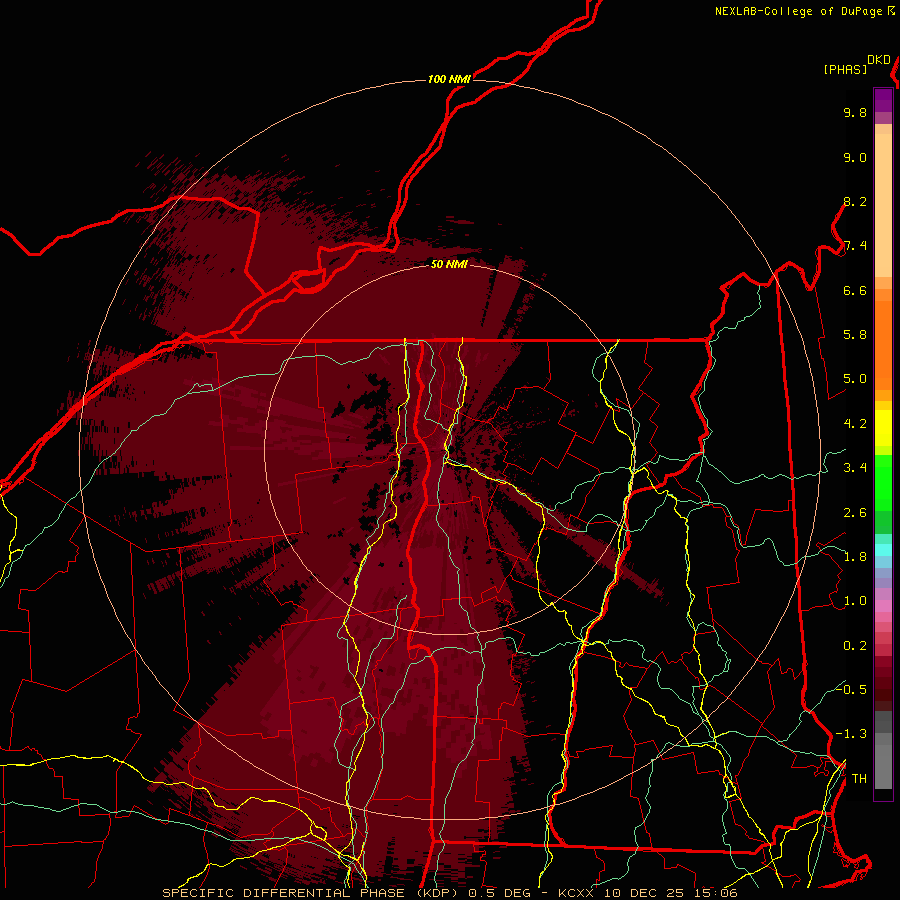900x900 pixels.
Task: Pick the pink segment of the color bar
Action: point(883,606)
